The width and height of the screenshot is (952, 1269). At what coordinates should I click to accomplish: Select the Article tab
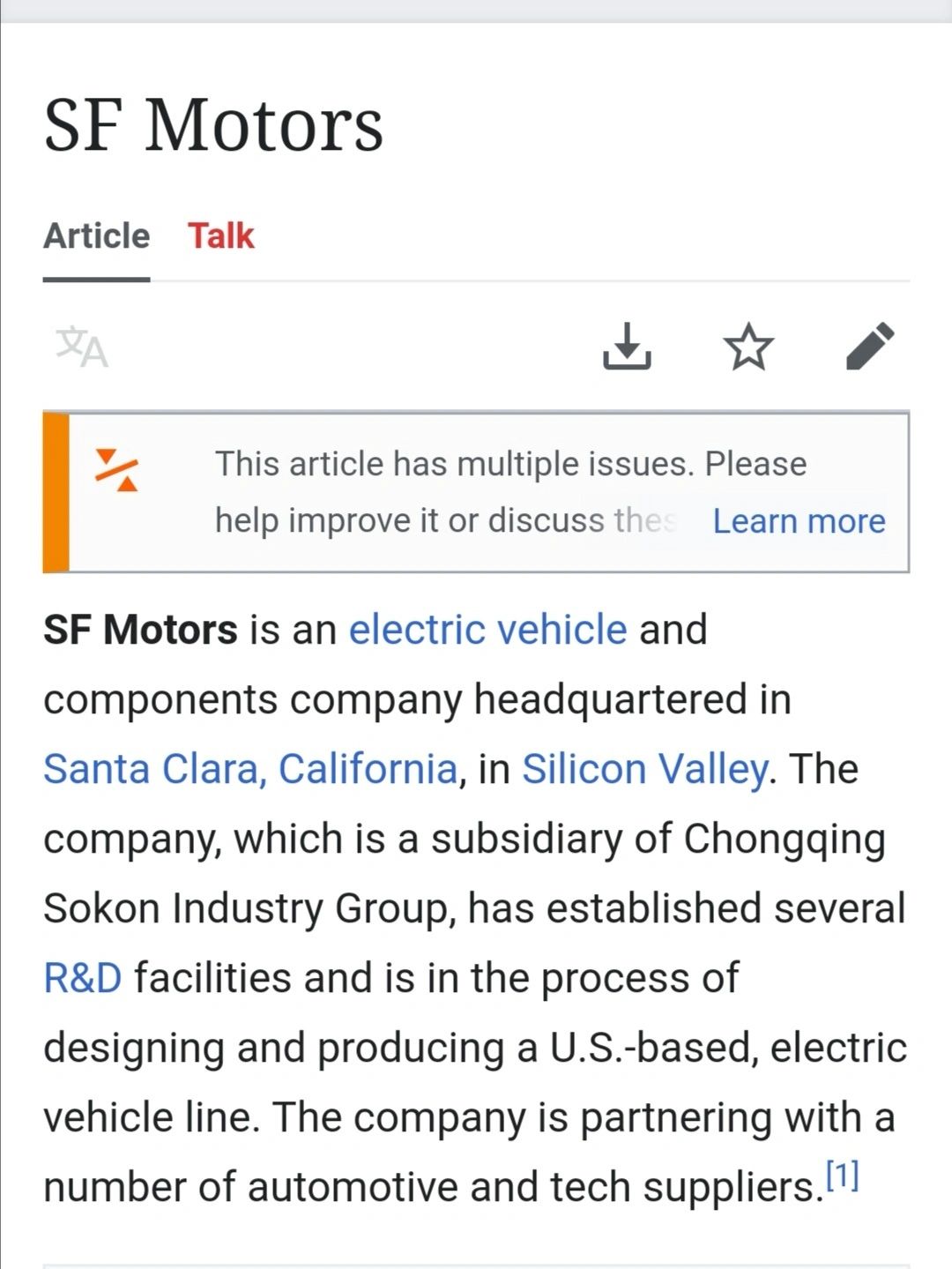point(96,236)
